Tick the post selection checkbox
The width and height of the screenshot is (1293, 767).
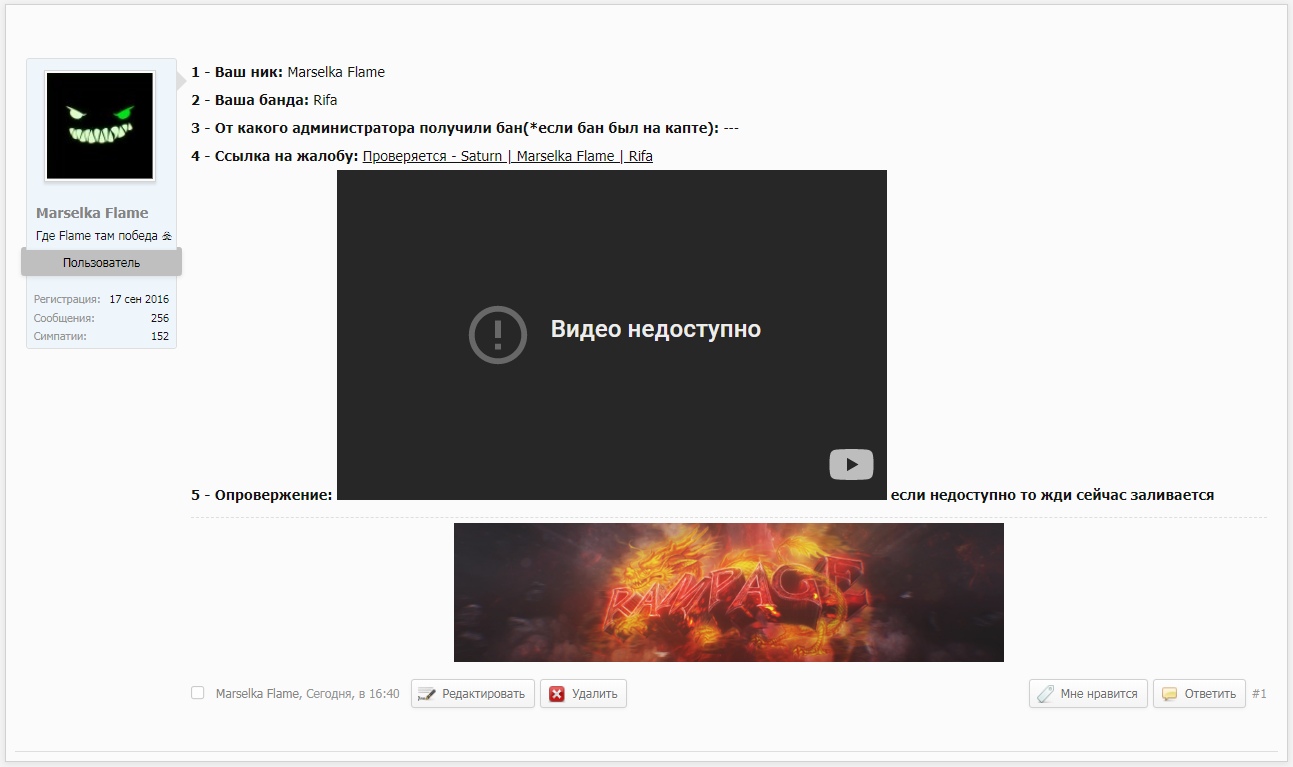click(x=198, y=693)
